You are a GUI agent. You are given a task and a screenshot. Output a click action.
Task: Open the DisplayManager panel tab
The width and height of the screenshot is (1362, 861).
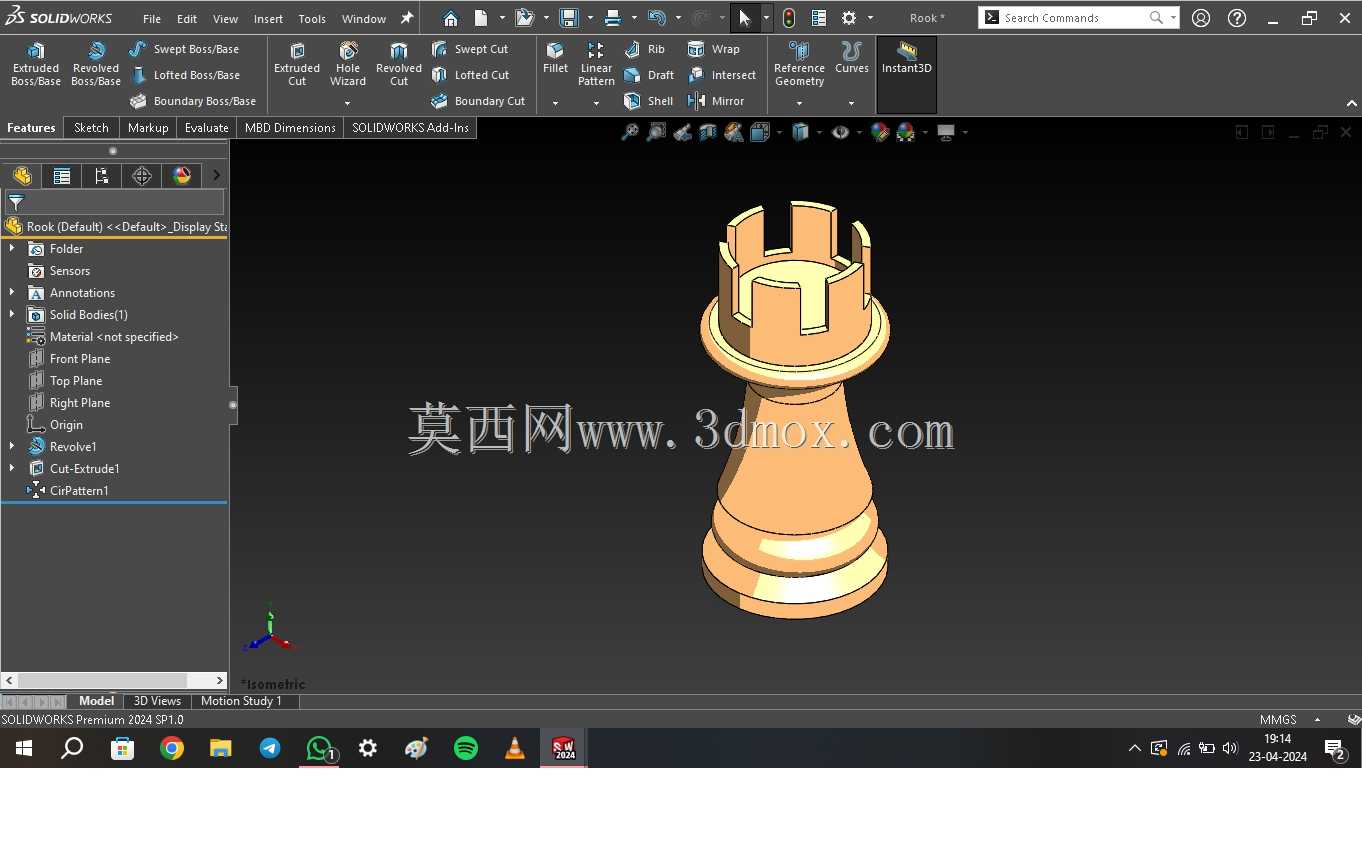(182, 176)
